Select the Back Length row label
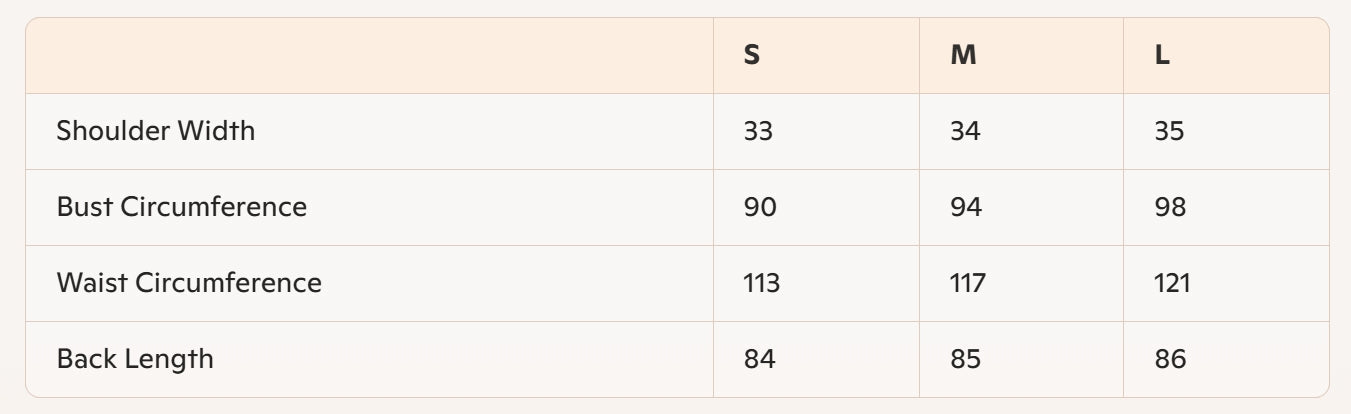 point(135,359)
